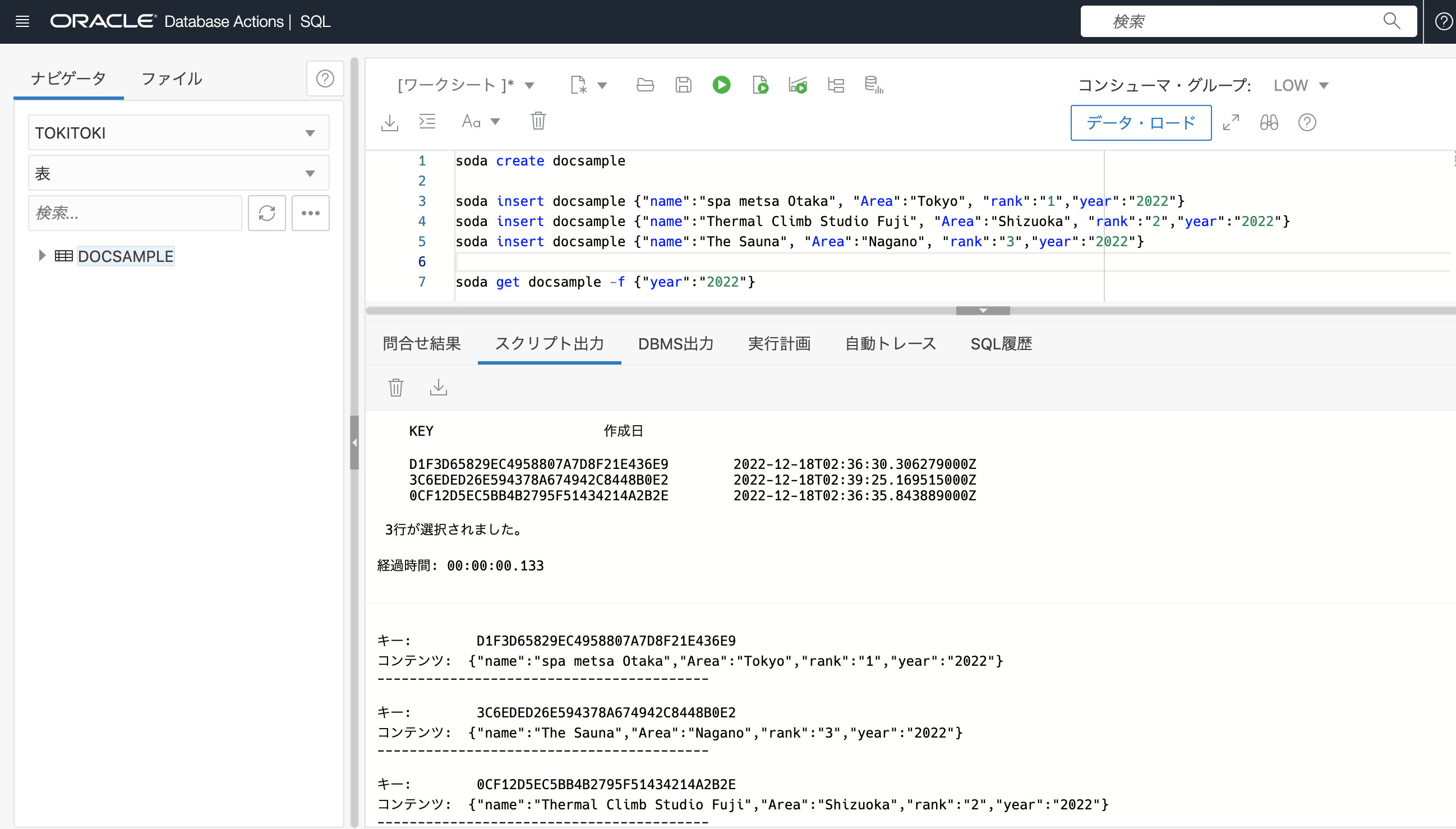Open the ファイル navigator tab
Viewport: 1456px width, 829px height.
(171, 79)
